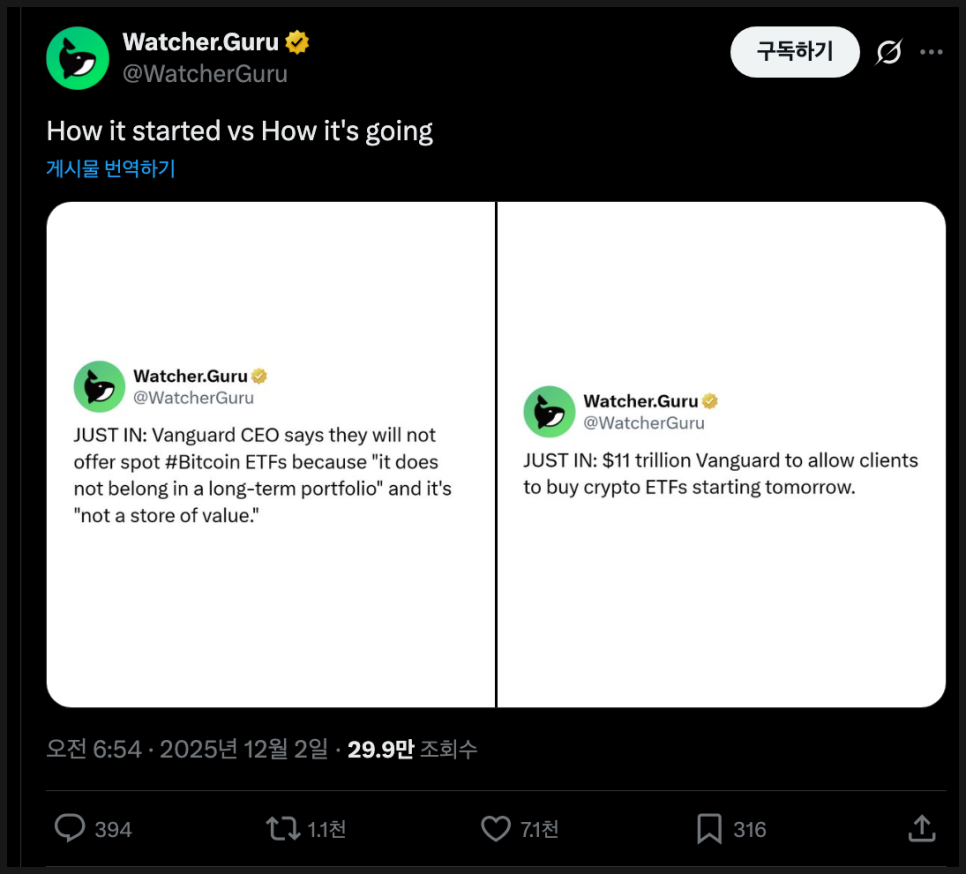Screen dimensions: 966x874
Task: Click the Watcher.Guru display name in header
Action: (200, 42)
